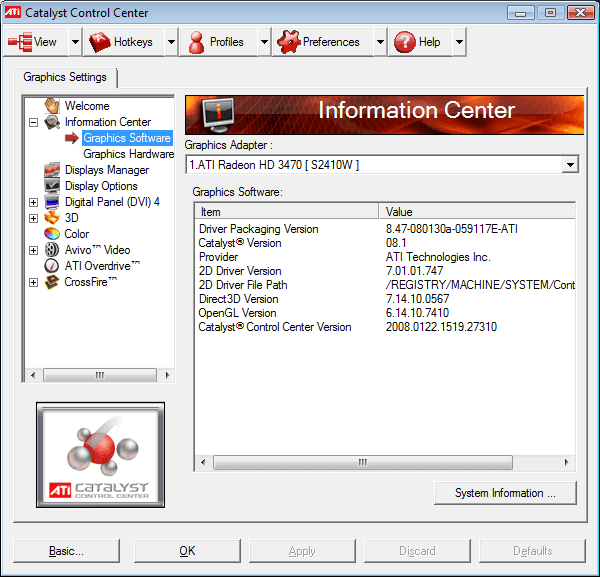This screenshot has height=577, width=600.
Task: Open the Graphics Adapter combo box
Action: click(x=382, y=165)
